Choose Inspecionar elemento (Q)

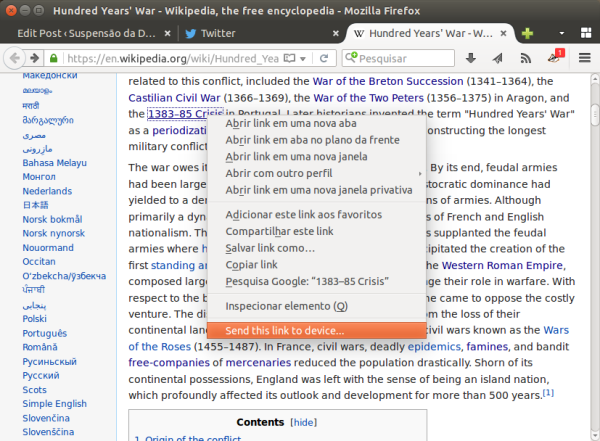(317, 306)
